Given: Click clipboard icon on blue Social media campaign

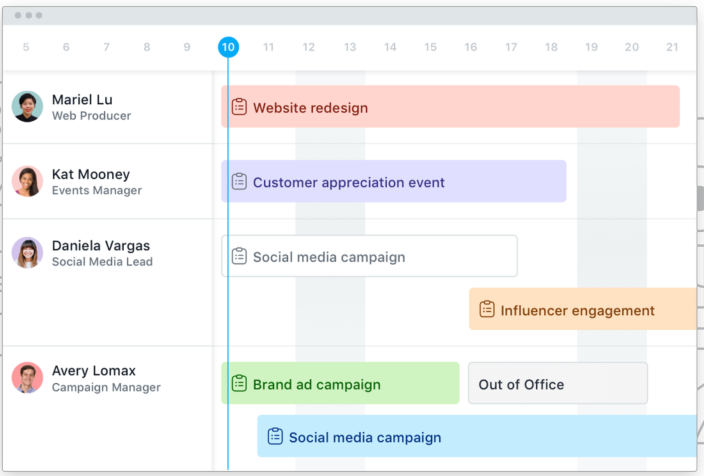Looking at the screenshot, I should click(275, 436).
